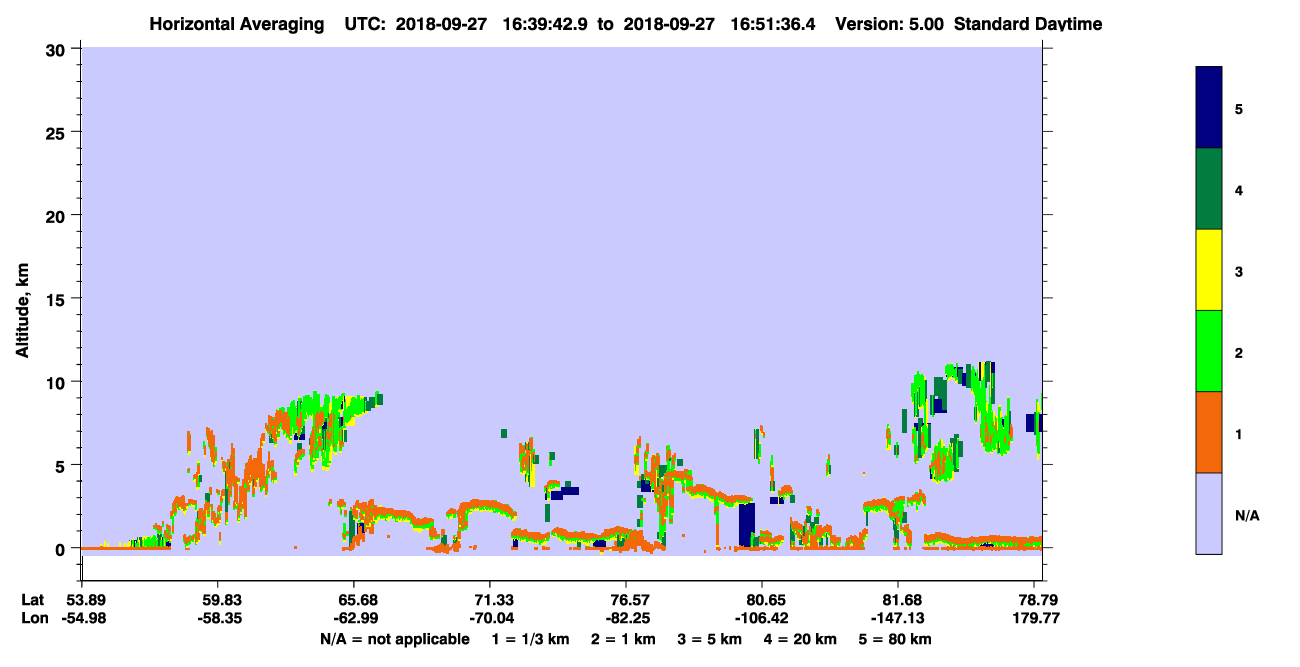Click the '2 = 1 km' legend entry
This screenshot has height=667, width=1300.
[622, 638]
